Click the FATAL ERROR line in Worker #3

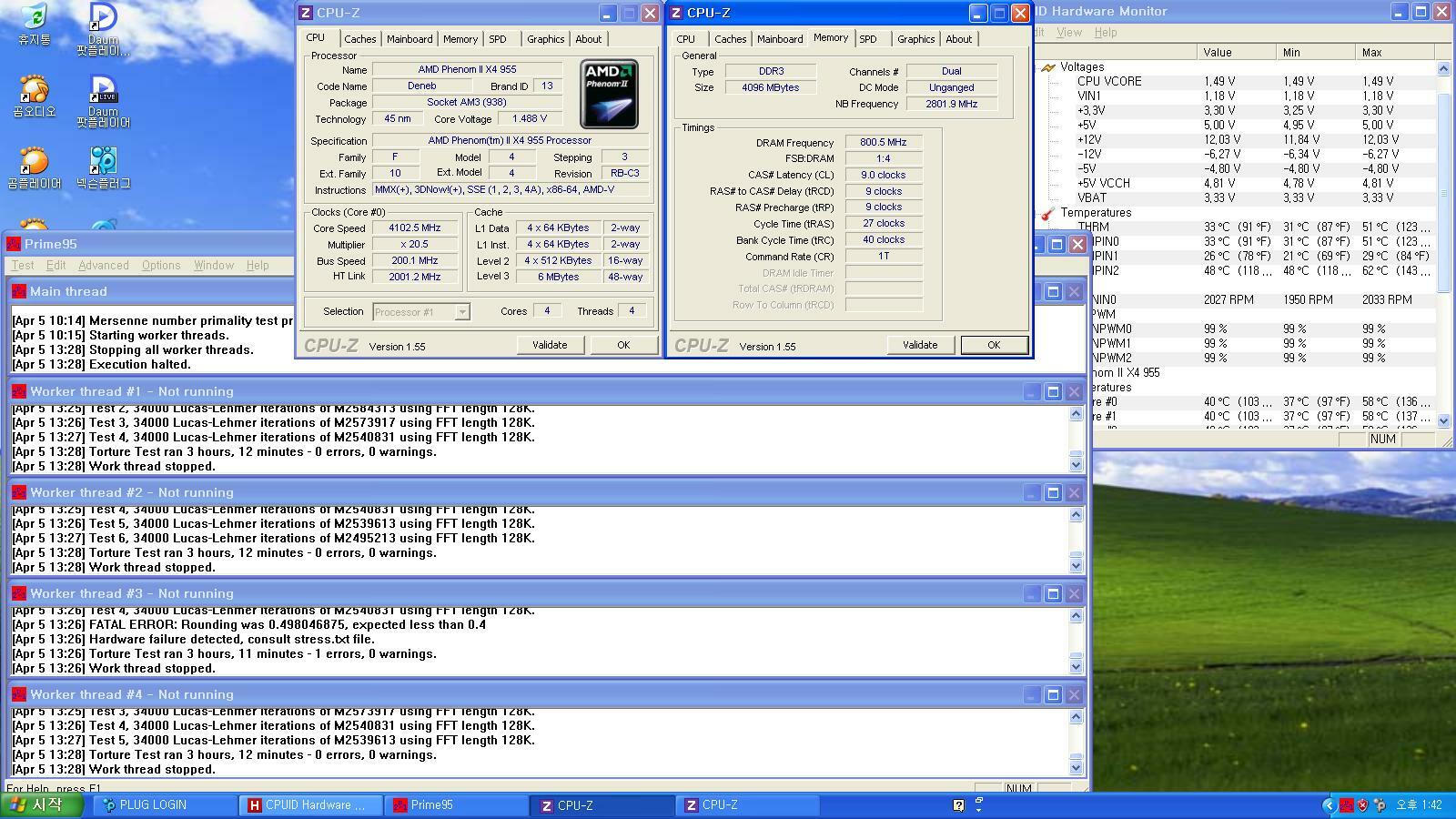[248, 625]
